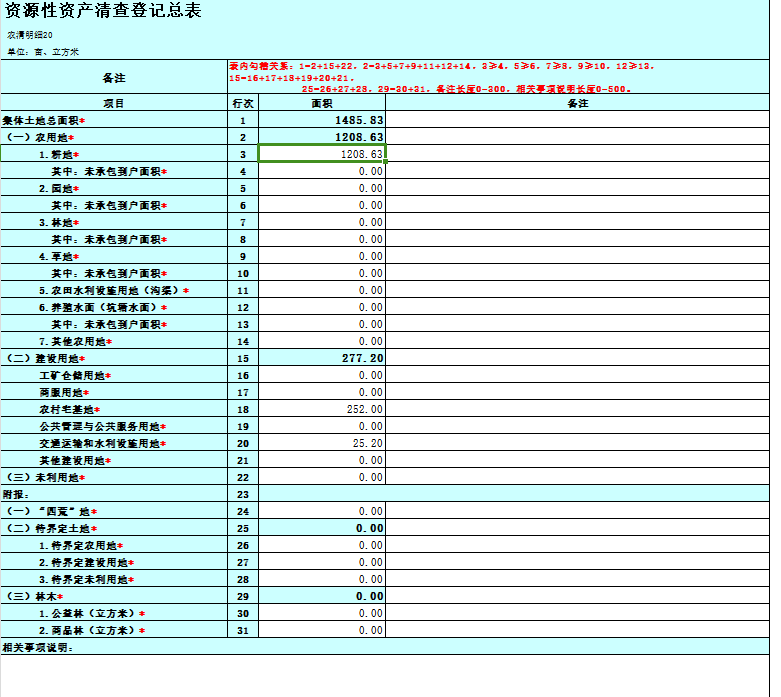Click the 集体土地总面积 row label

[x=44, y=121]
